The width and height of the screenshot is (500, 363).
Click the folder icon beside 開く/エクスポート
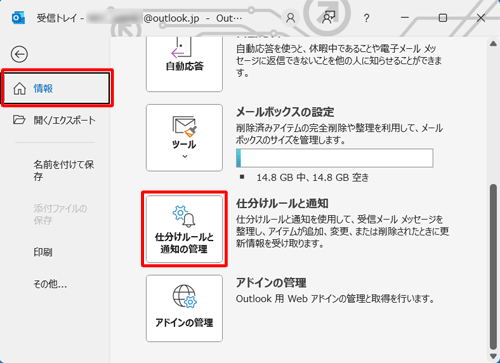(19, 120)
